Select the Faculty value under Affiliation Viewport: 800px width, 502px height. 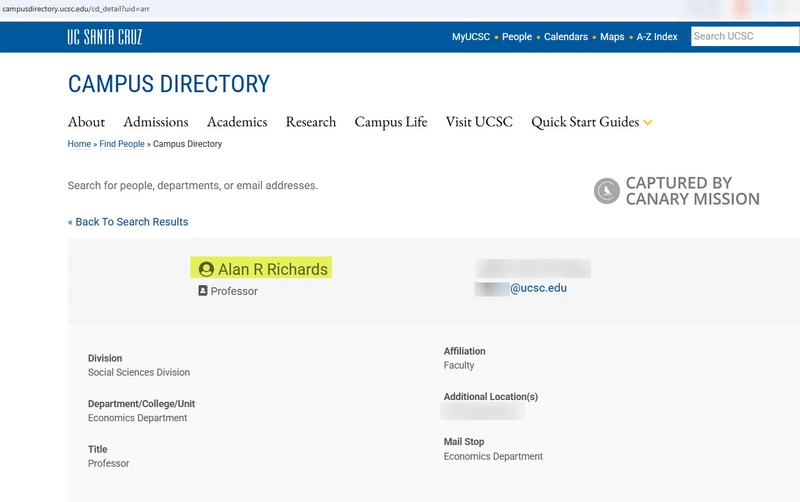pyautogui.click(x=459, y=365)
